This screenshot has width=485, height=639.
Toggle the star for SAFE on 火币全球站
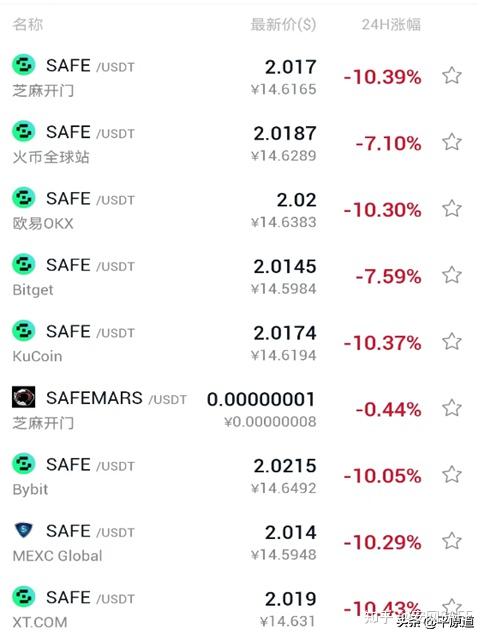tap(452, 142)
